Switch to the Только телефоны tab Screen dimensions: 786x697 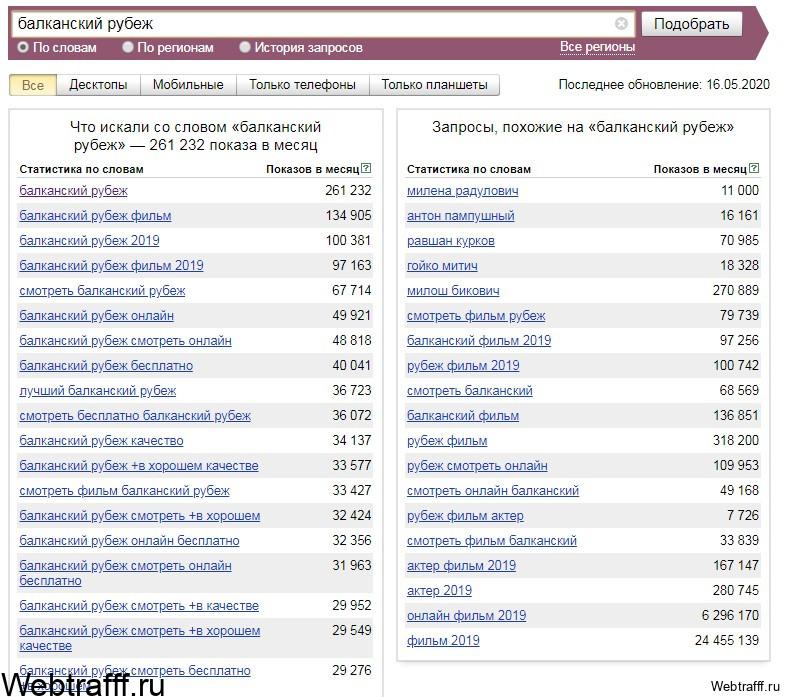(302, 85)
